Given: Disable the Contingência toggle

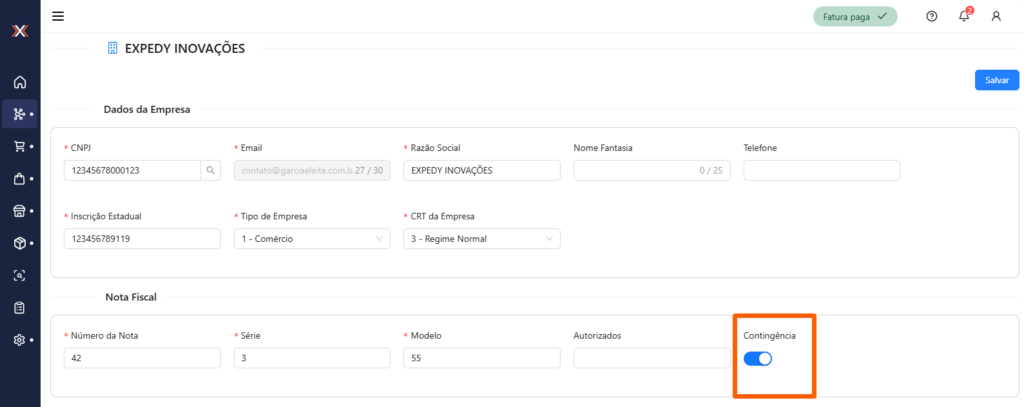Looking at the screenshot, I should 758,359.
